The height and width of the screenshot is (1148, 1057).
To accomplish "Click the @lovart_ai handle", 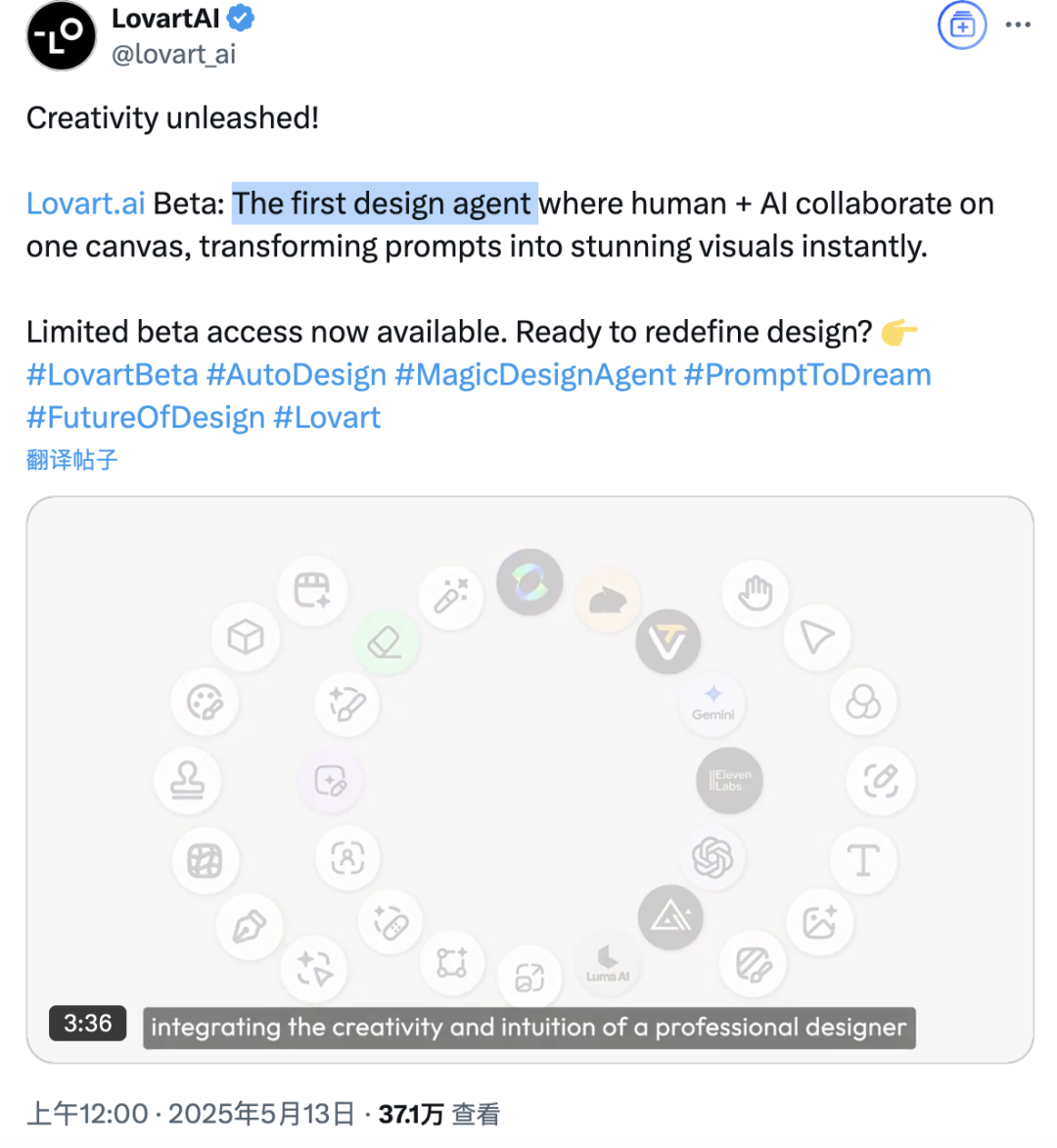I will (x=173, y=55).
